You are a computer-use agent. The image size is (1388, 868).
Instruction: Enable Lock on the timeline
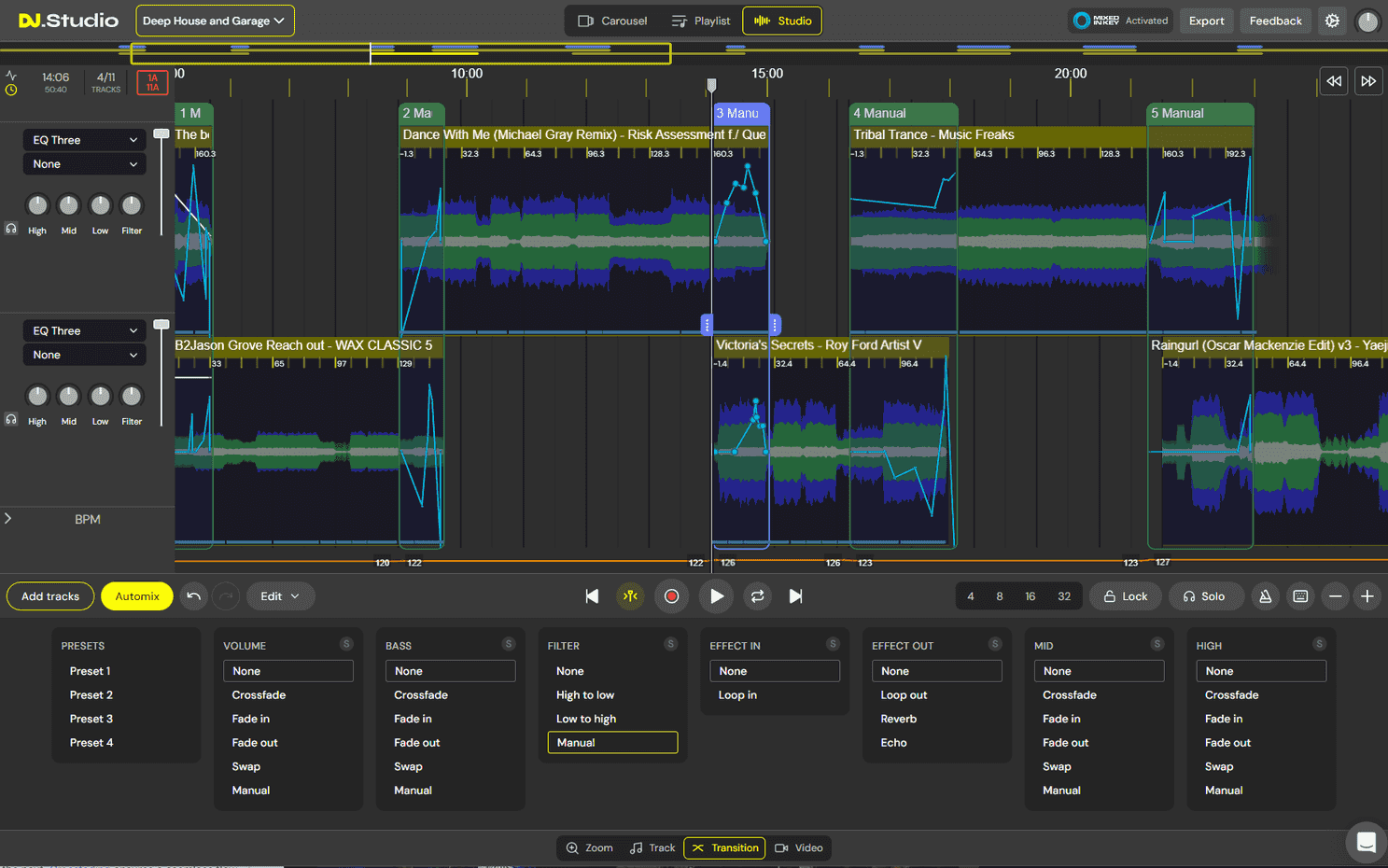coord(1125,595)
